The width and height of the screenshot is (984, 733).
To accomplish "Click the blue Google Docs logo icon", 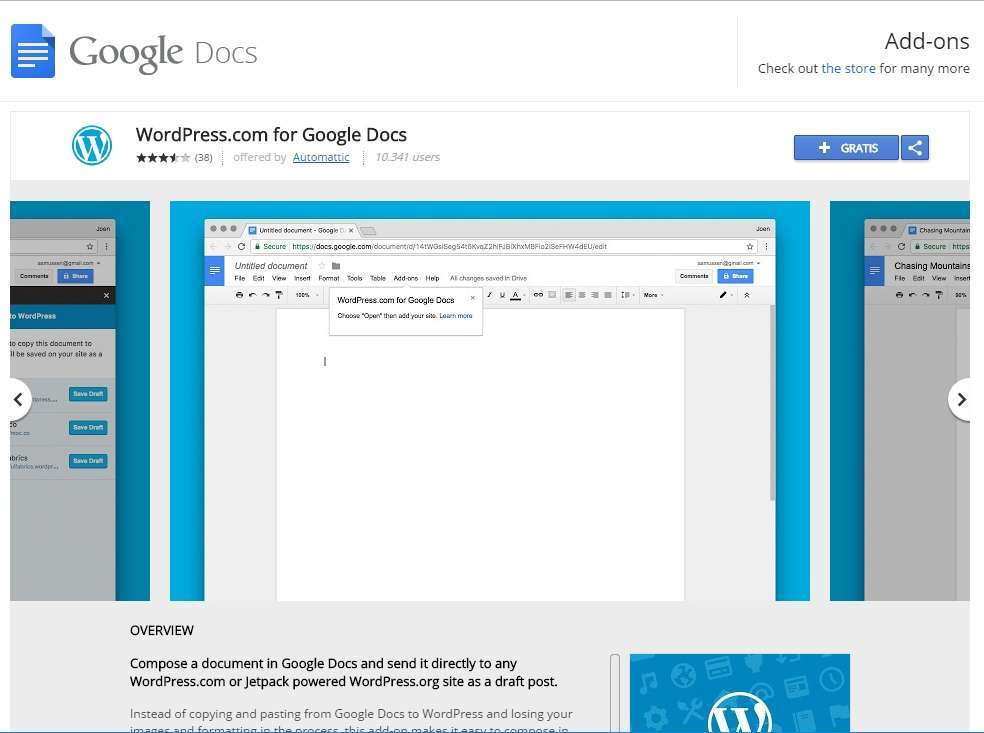I will [33, 51].
